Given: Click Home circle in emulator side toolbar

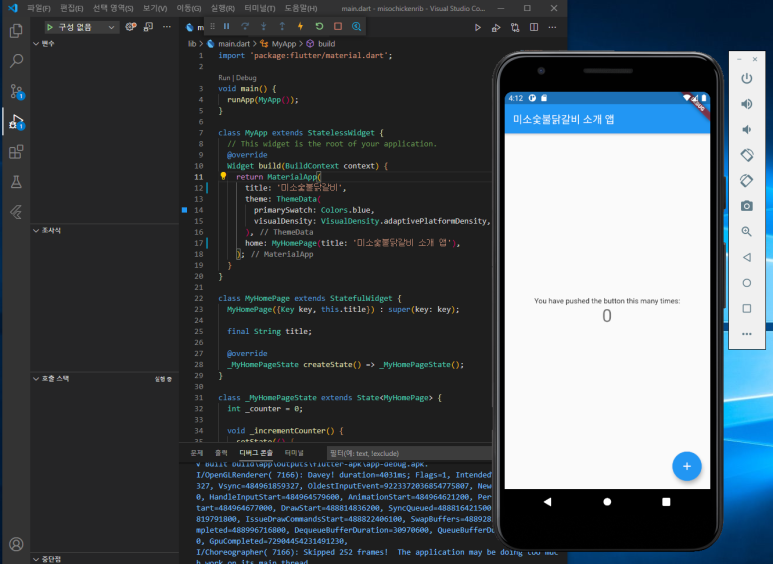Looking at the screenshot, I should tap(746, 283).
